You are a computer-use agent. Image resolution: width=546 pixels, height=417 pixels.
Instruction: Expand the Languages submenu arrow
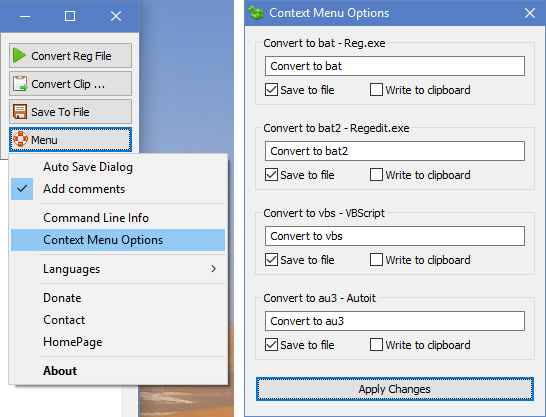pyautogui.click(x=213, y=269)
